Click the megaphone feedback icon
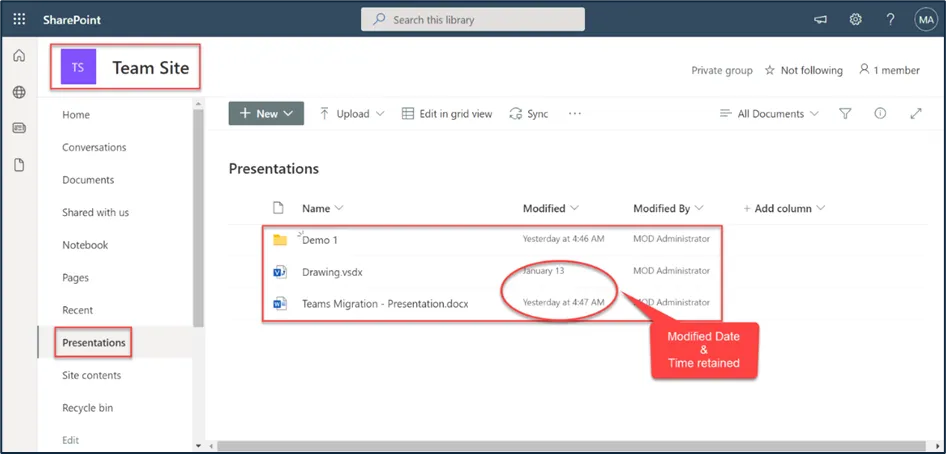 tap(821, 19)
